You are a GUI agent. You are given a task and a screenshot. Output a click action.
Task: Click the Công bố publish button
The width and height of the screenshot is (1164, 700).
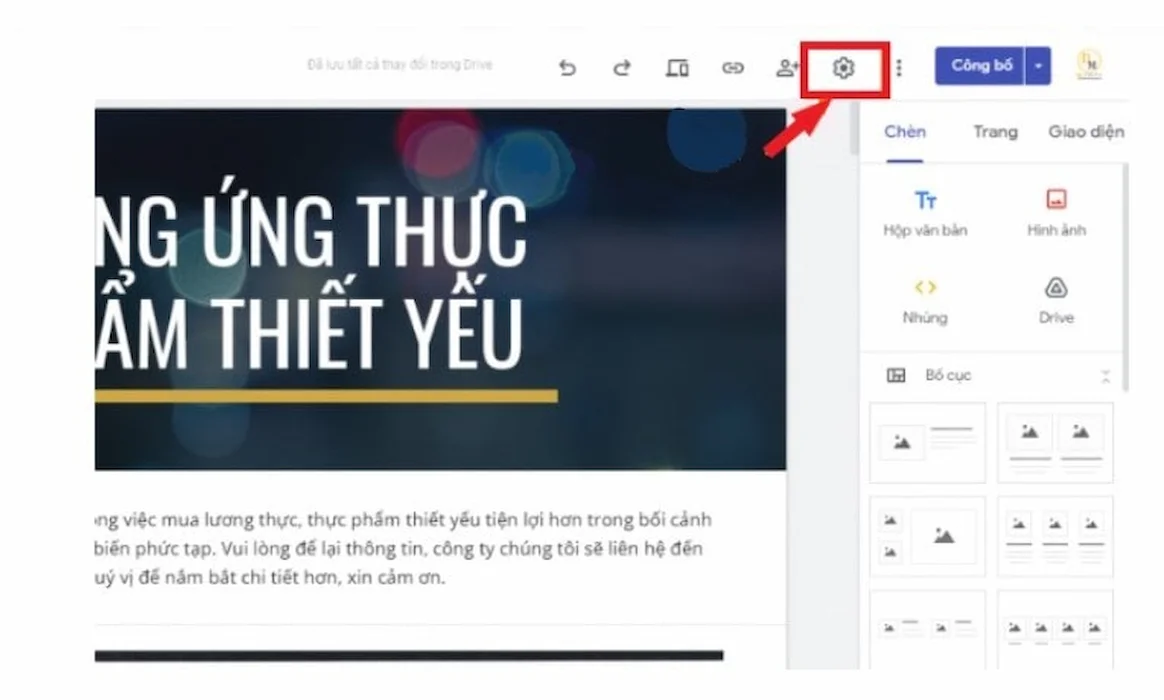[x=980, y=66]
